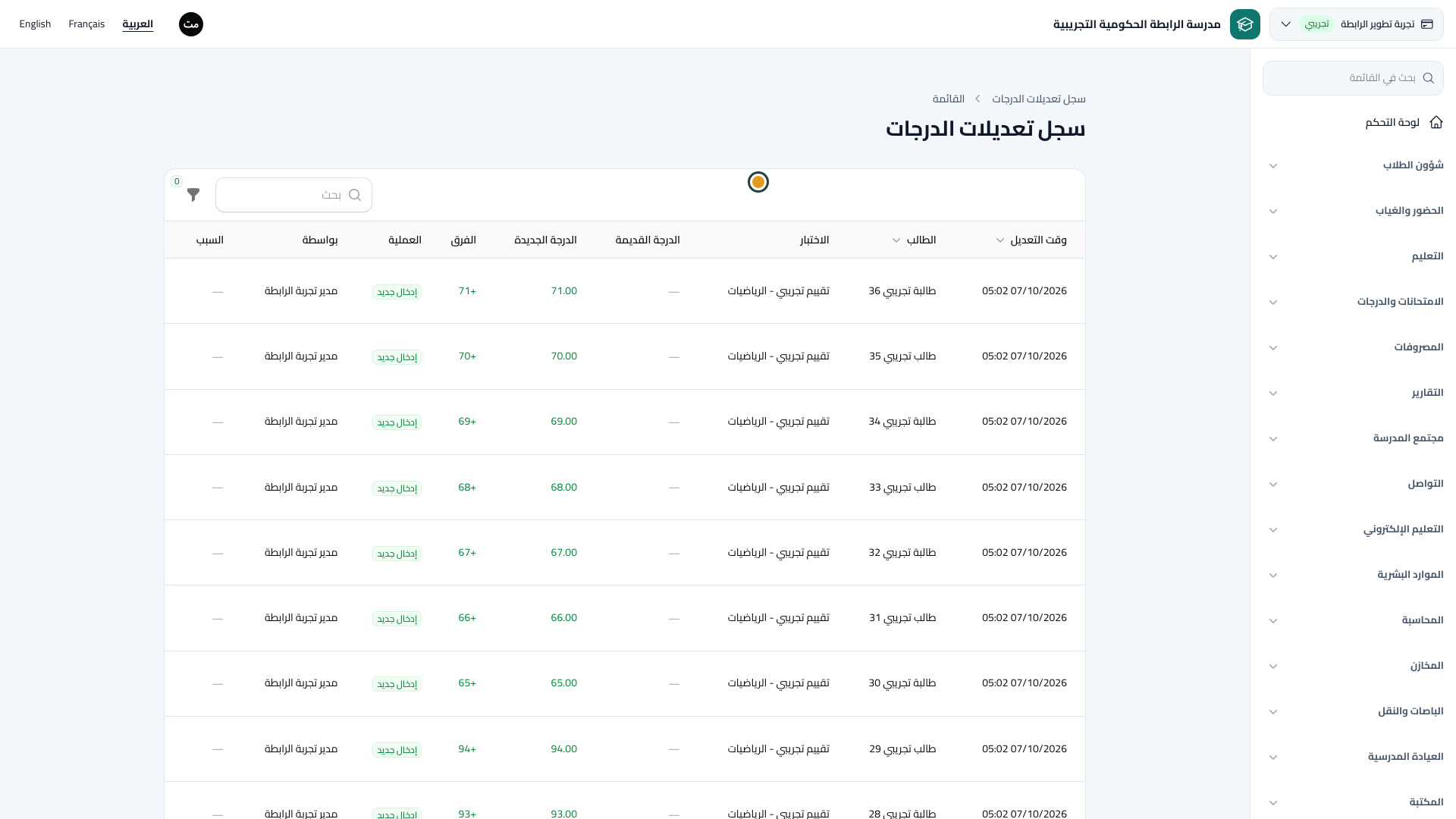This screenshot has height=819, width=1456.
Task: Open the tenant switcher تجربة تطوير الرابطة
Action: click(1356, 24)
